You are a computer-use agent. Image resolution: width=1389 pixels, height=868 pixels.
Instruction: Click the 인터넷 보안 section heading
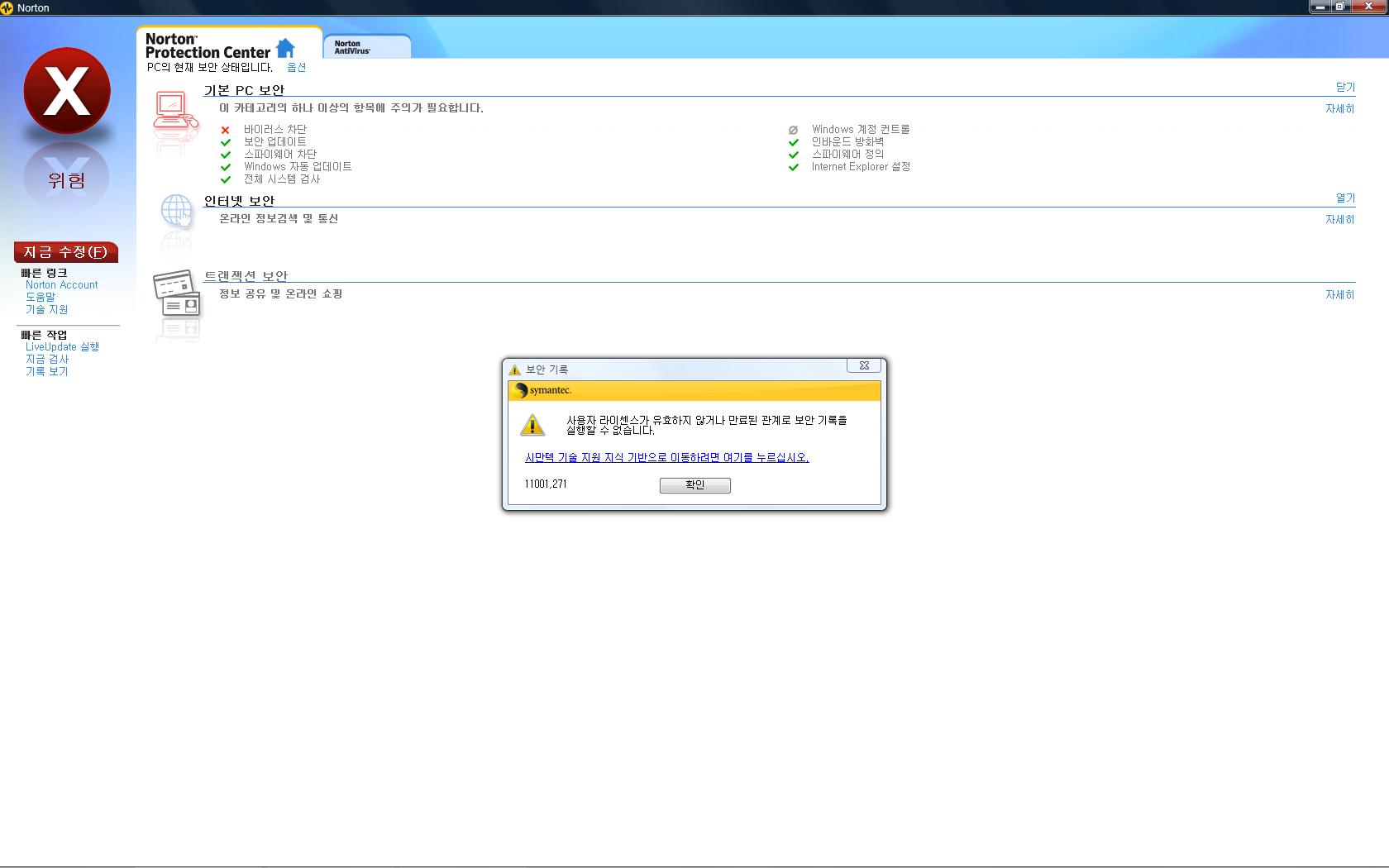[x=239, y=201]
